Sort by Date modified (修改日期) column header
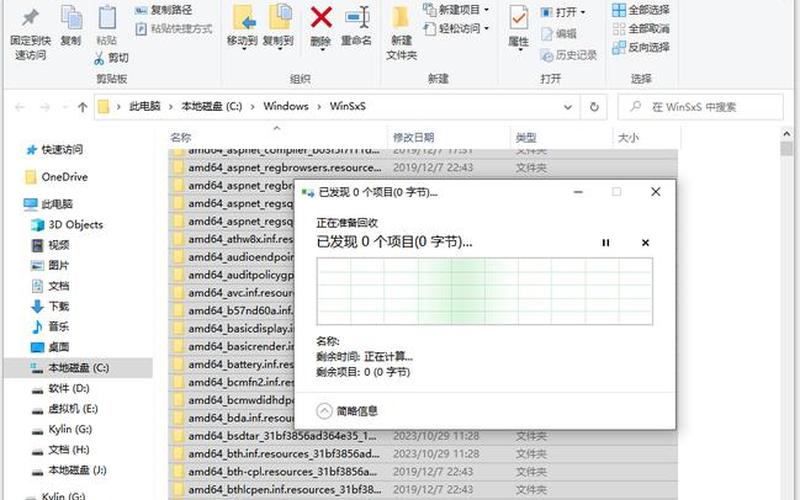Viewport: 800px width, 500px height. (x=413, y=137)
